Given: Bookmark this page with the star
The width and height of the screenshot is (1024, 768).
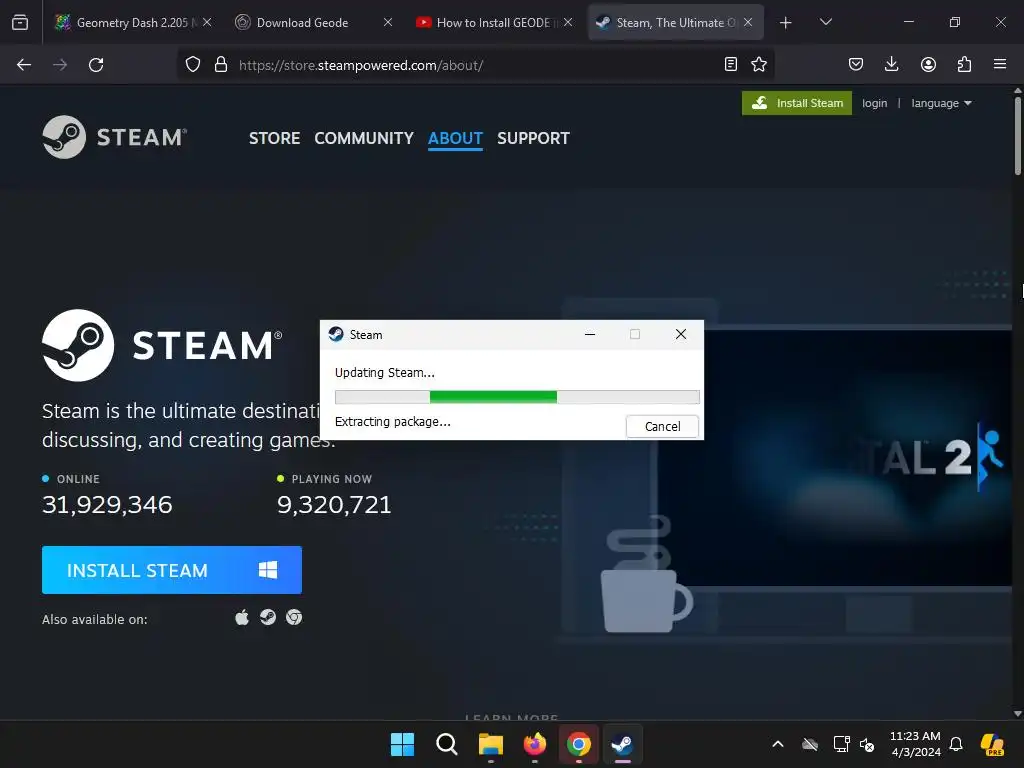Looking at the screenshot, I should pos(759,64).
